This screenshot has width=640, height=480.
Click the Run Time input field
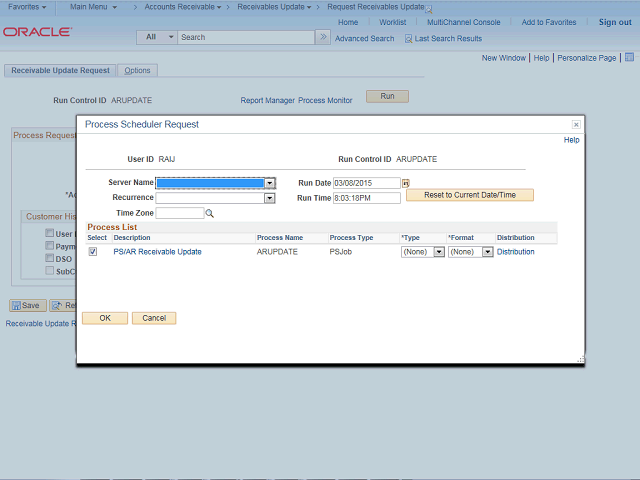coord(366,198)
